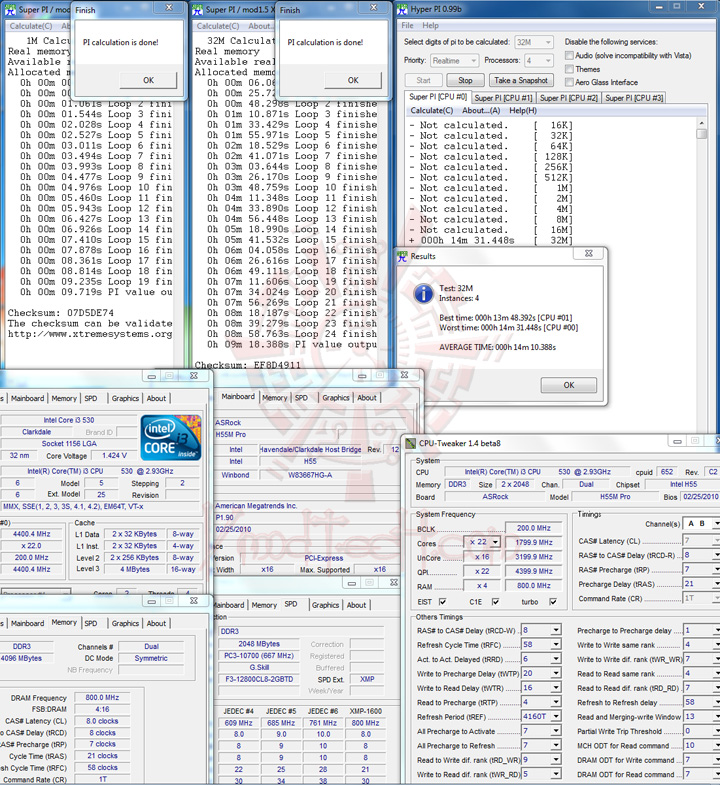Click the first Super PI window title icon
Screen dimensions: 720x785
(10, 10)
